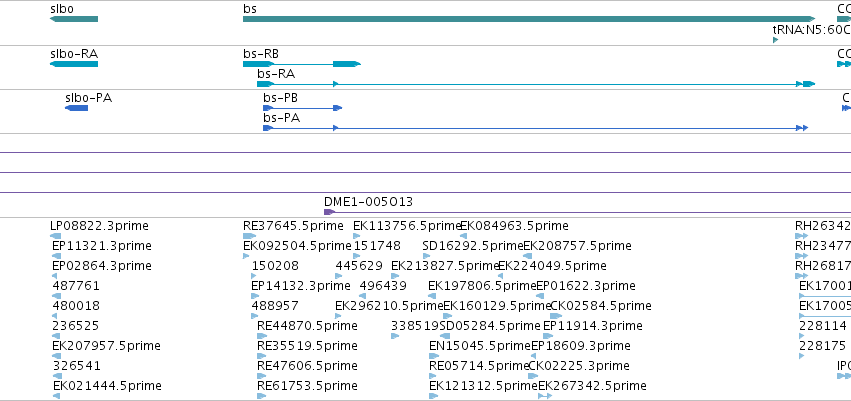Select EST CK02225.3prime
851x401 pixels.
tap(579, 366)
